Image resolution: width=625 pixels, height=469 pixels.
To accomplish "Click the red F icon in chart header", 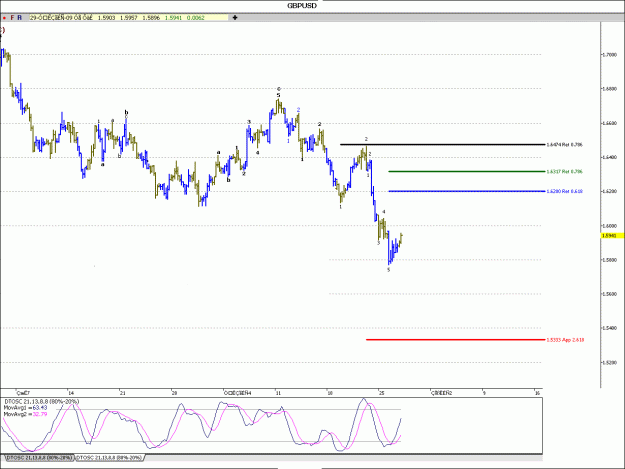I will 12,18.
